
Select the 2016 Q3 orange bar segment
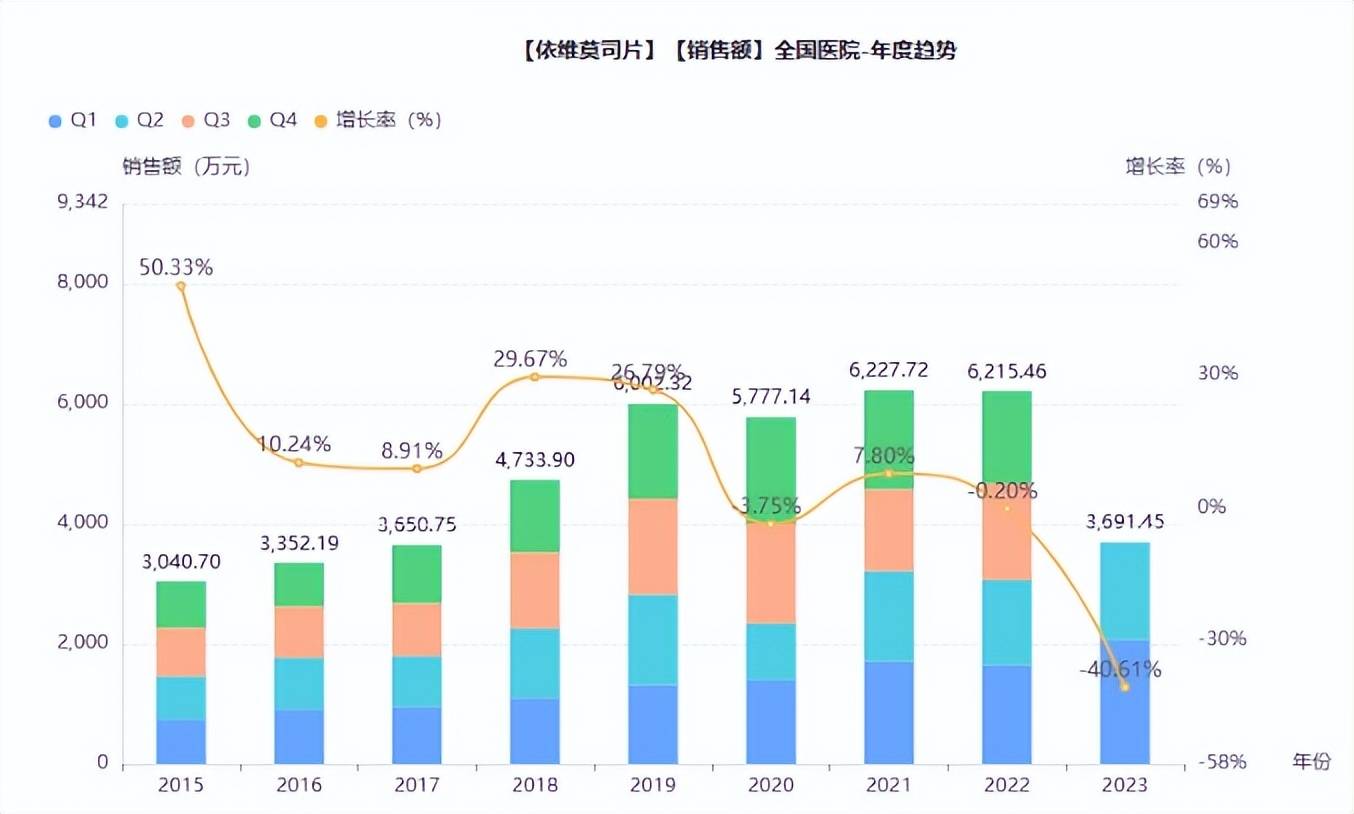[299, 632]
